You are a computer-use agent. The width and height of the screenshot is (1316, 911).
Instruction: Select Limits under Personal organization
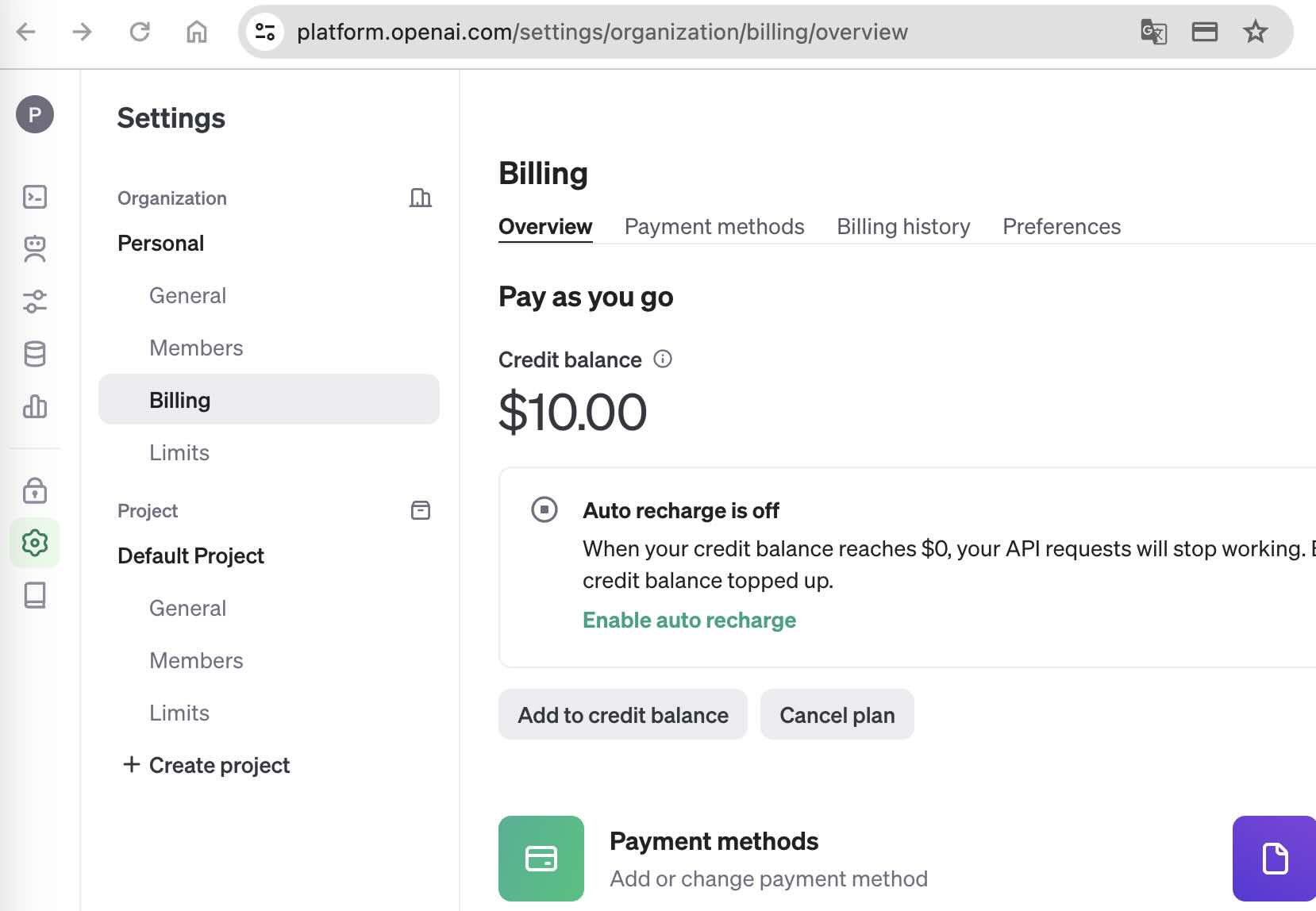[x=179, y=453]
